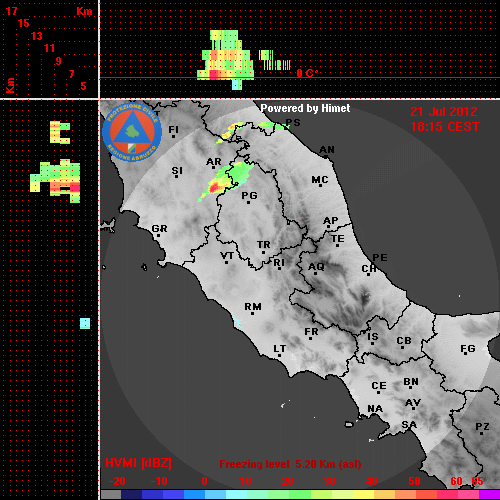Click the '5' altitude label
Viewport: 500px width, 500px height.
click(x=83, y=86)
